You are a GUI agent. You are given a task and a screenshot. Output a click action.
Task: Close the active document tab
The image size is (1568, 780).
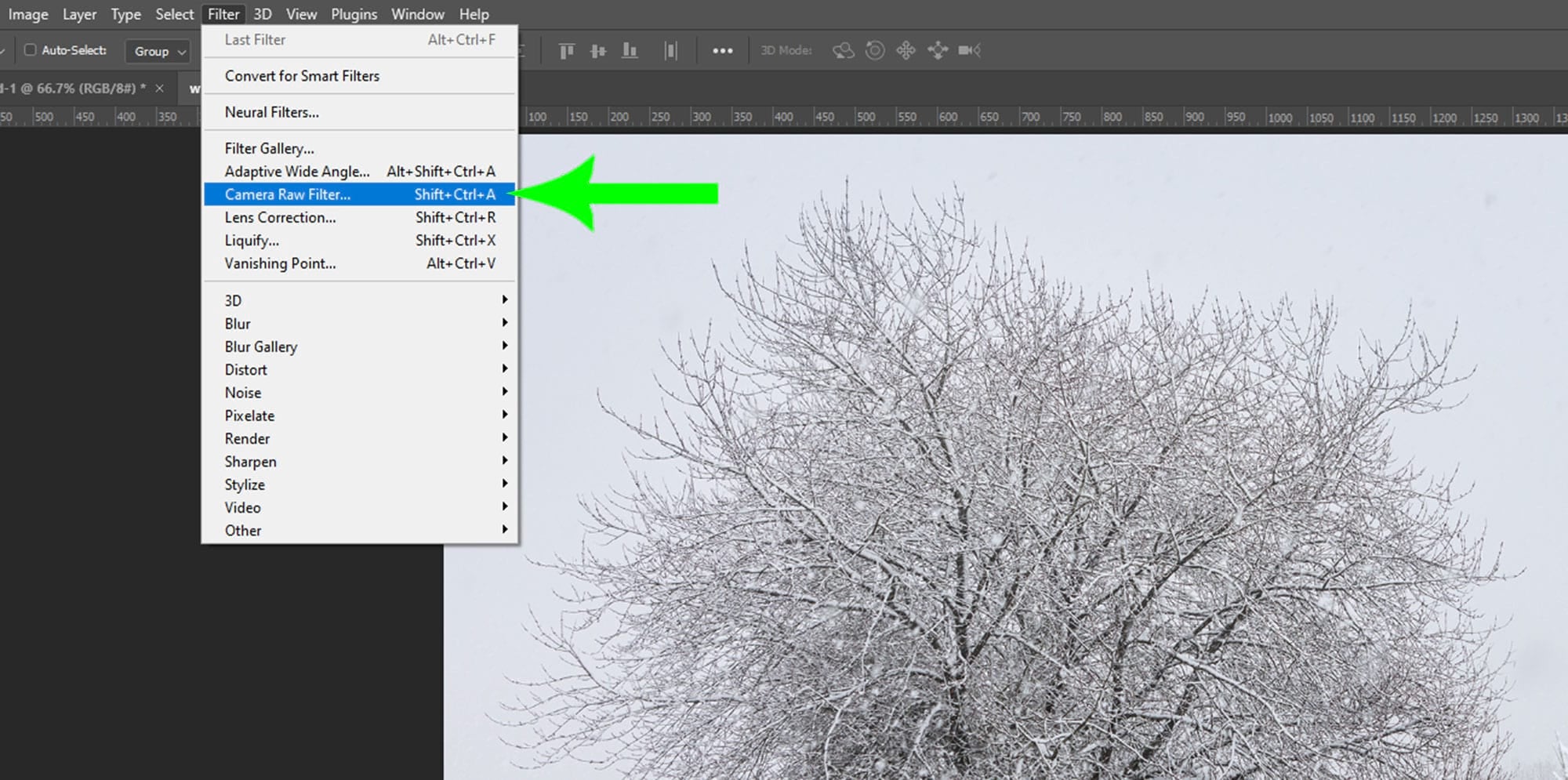pos(159,88)
